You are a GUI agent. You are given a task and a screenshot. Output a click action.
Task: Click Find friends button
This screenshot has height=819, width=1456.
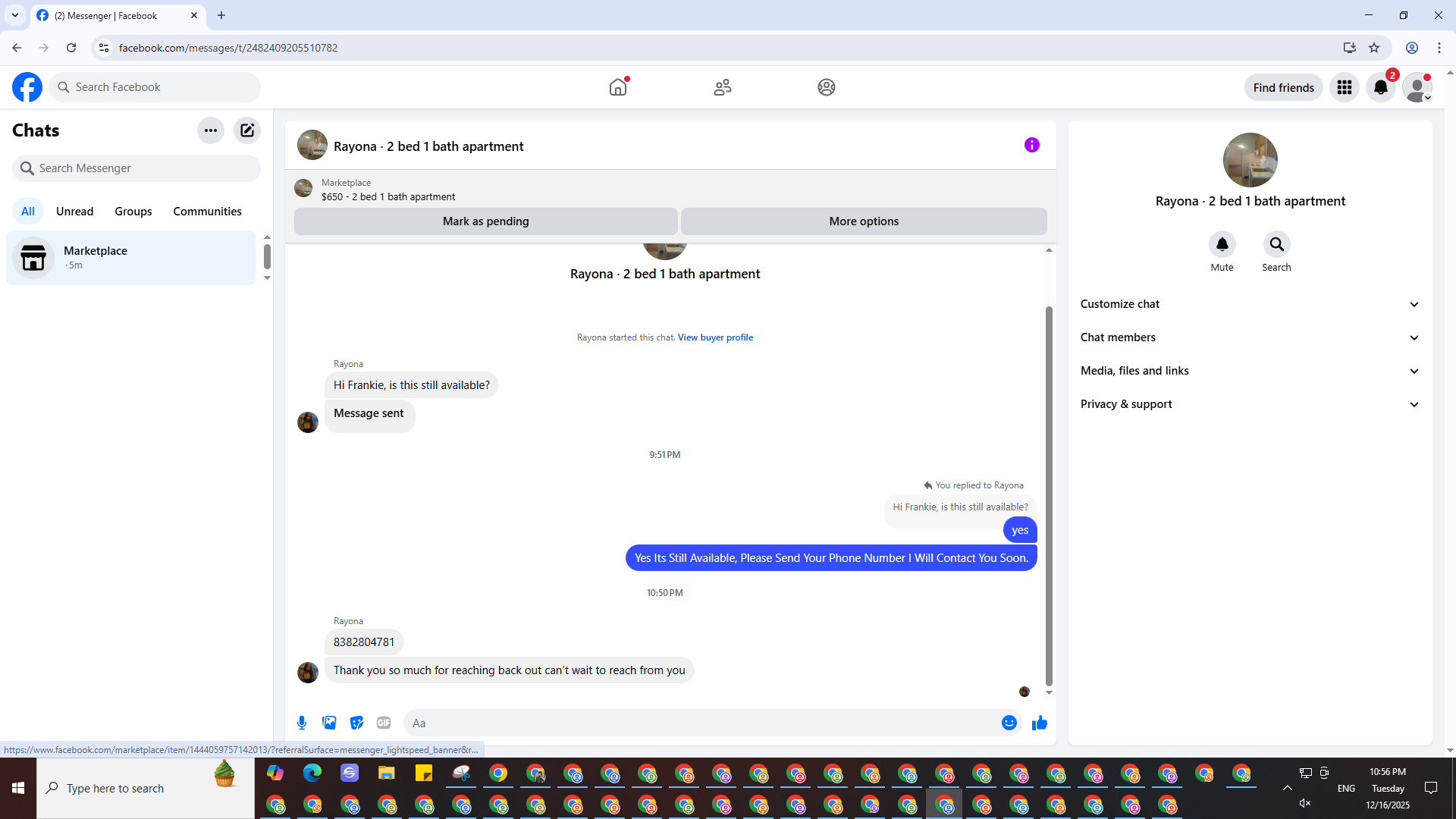(1284, 87)
